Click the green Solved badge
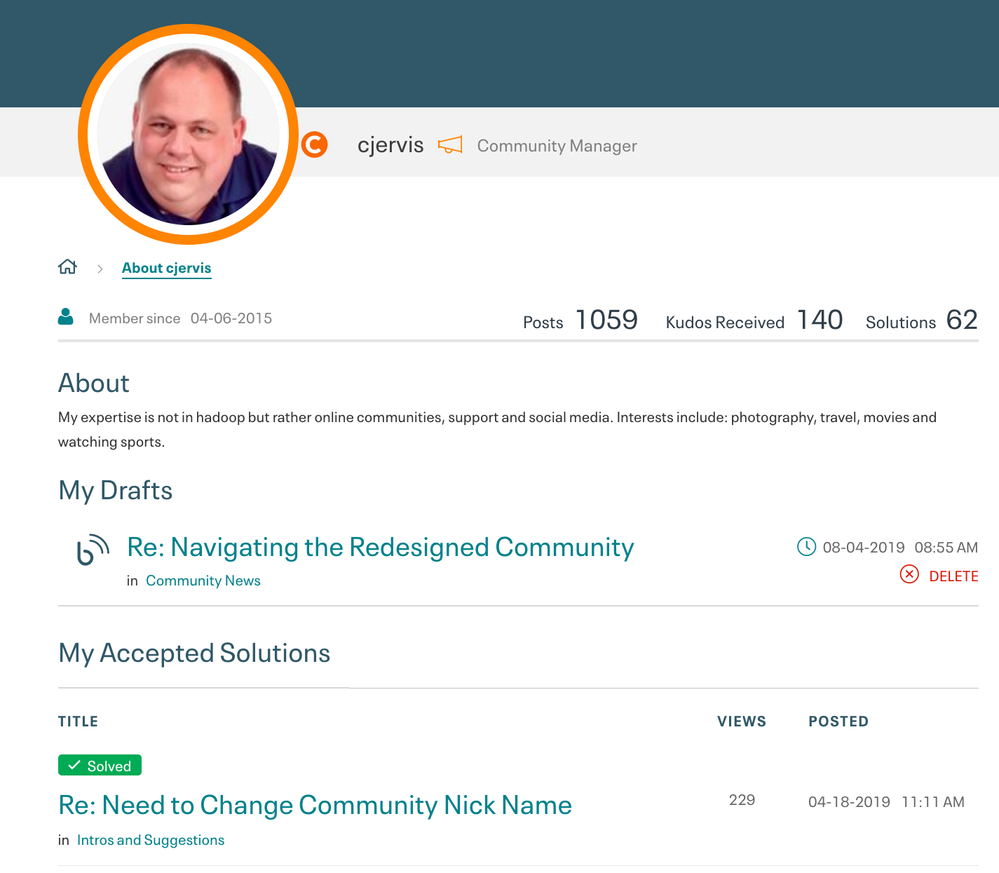Image resolution: width=999 pixels, height=873 pixels. point(100,766)
